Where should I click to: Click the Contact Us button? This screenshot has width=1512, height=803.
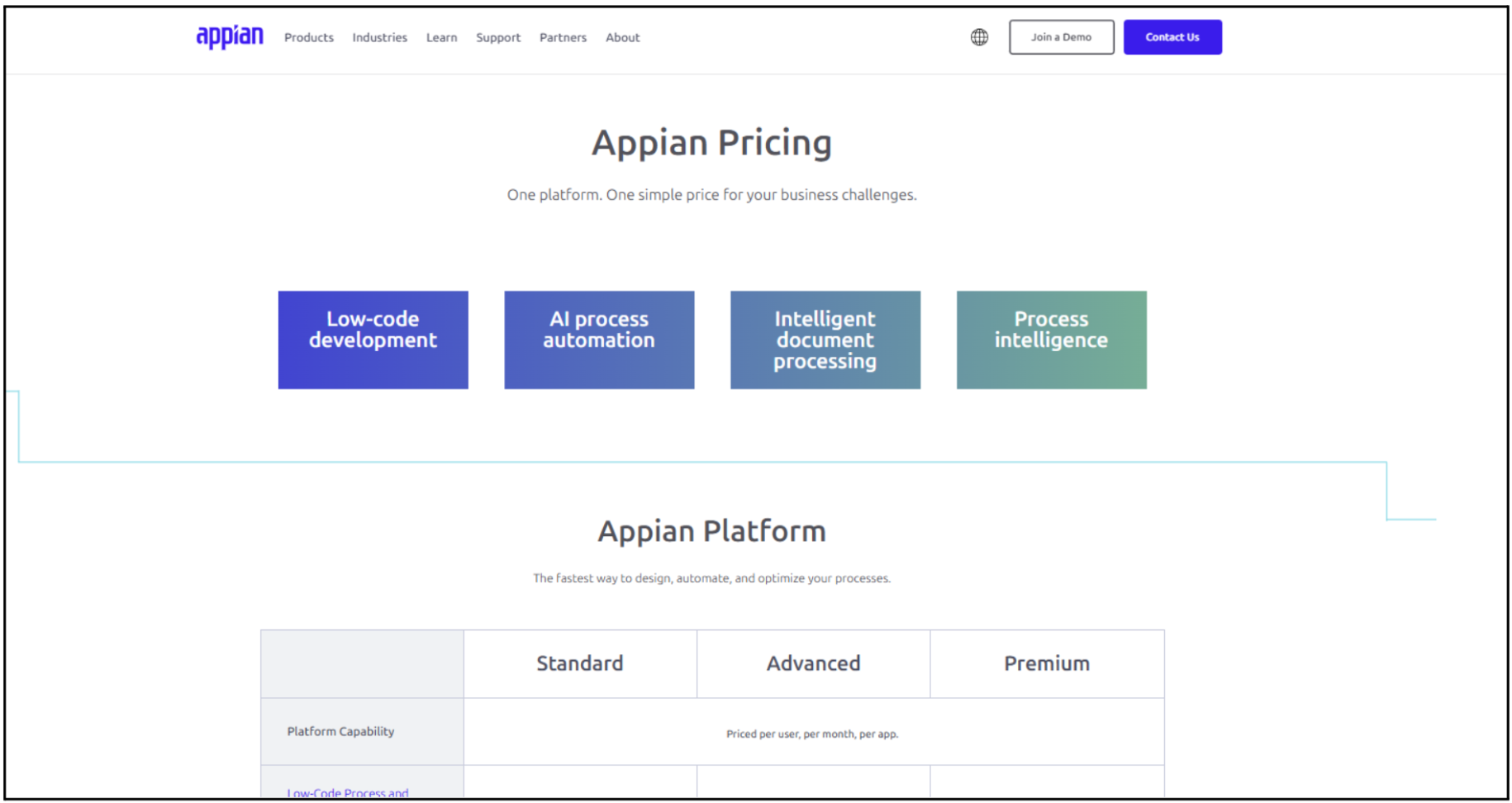(x=1172, y=36)
